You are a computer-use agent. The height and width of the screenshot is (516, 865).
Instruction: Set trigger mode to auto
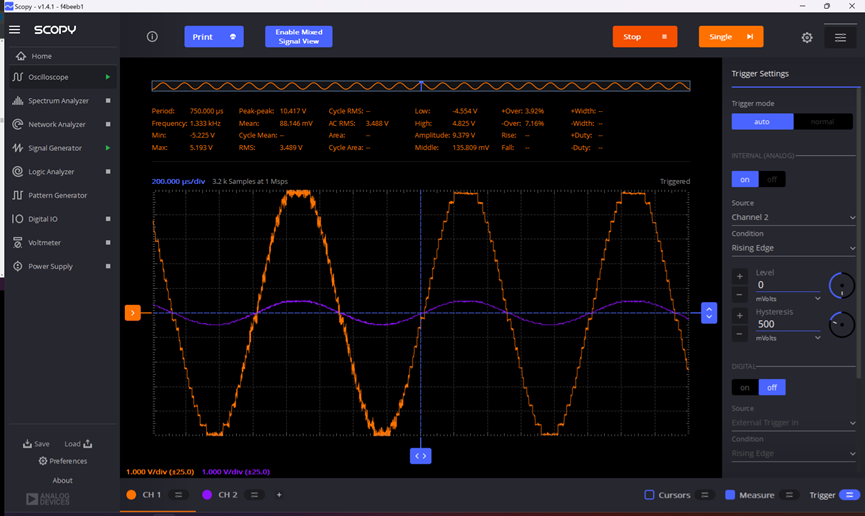(762, 122)
